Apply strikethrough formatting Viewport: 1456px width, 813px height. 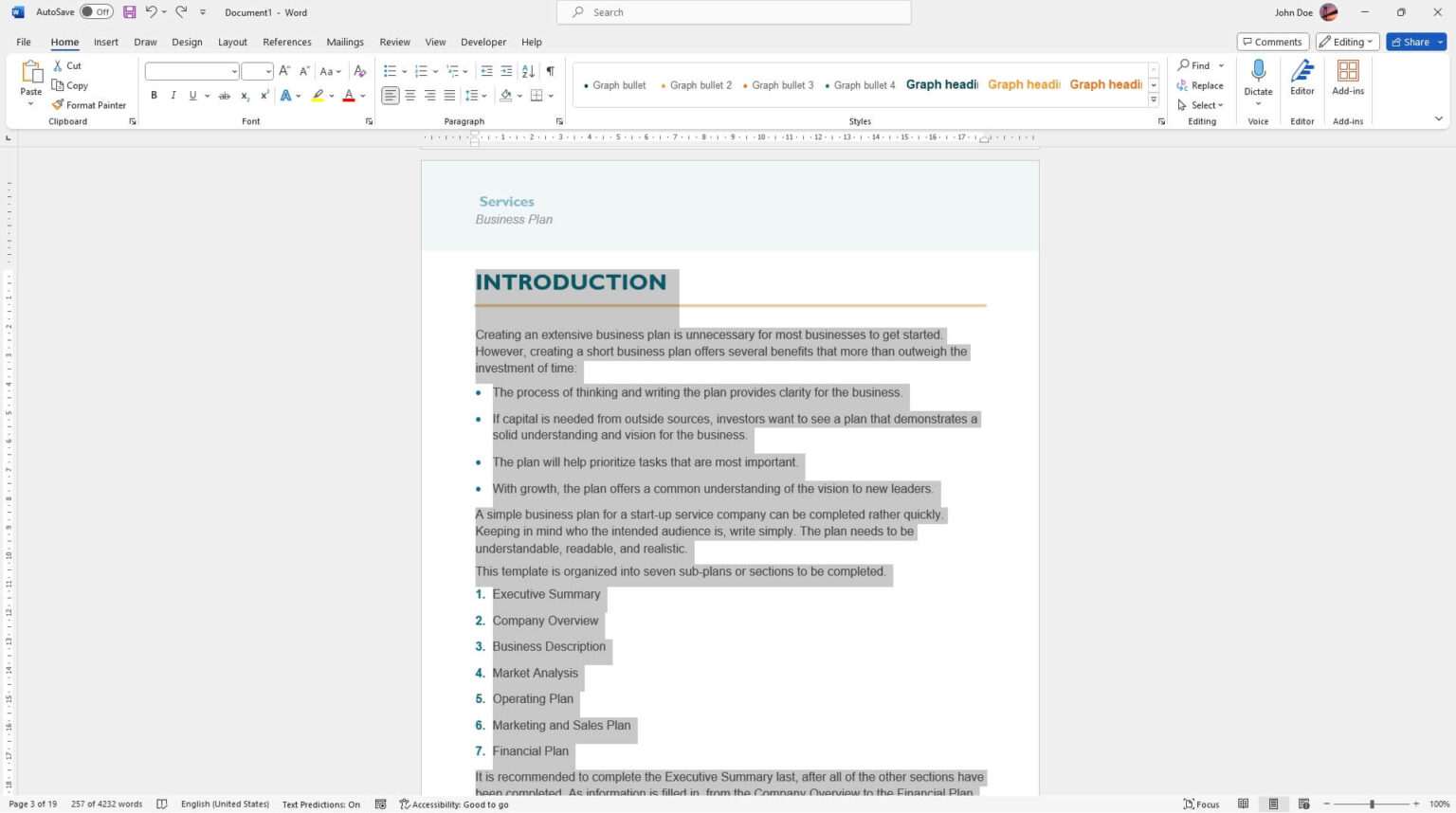point(225,95)
